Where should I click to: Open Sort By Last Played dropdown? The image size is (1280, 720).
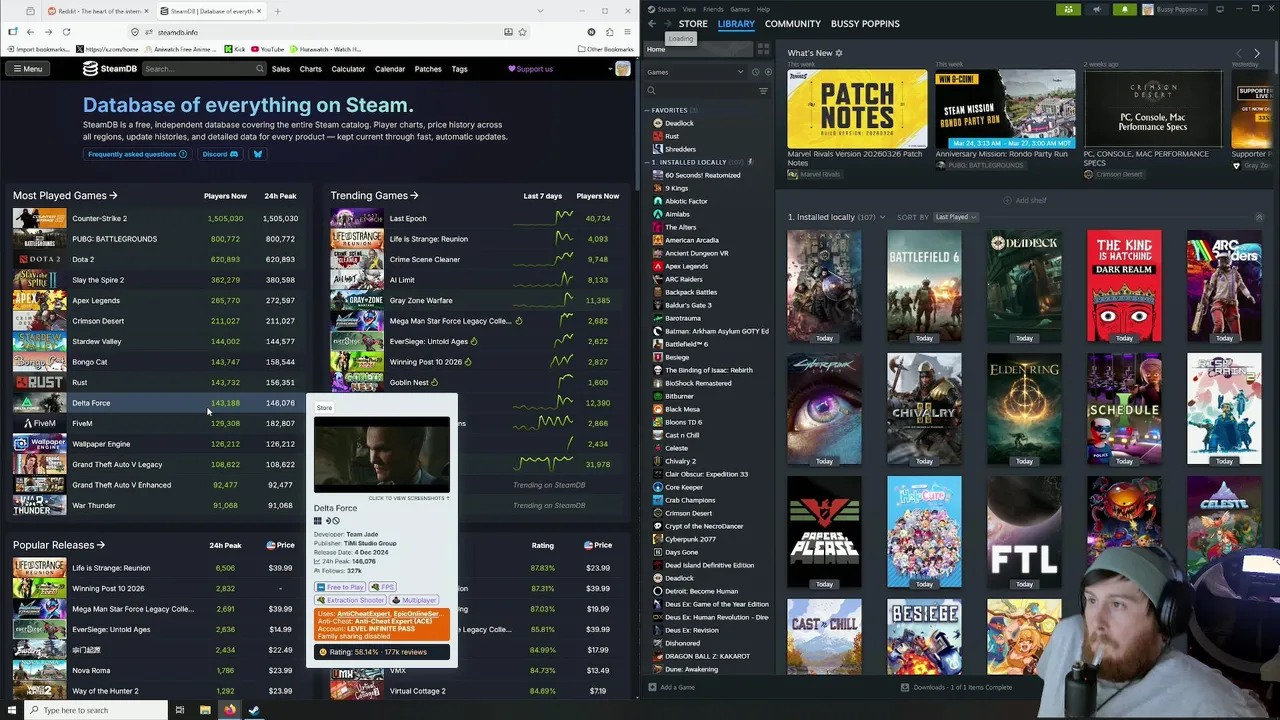coord(957,217)
